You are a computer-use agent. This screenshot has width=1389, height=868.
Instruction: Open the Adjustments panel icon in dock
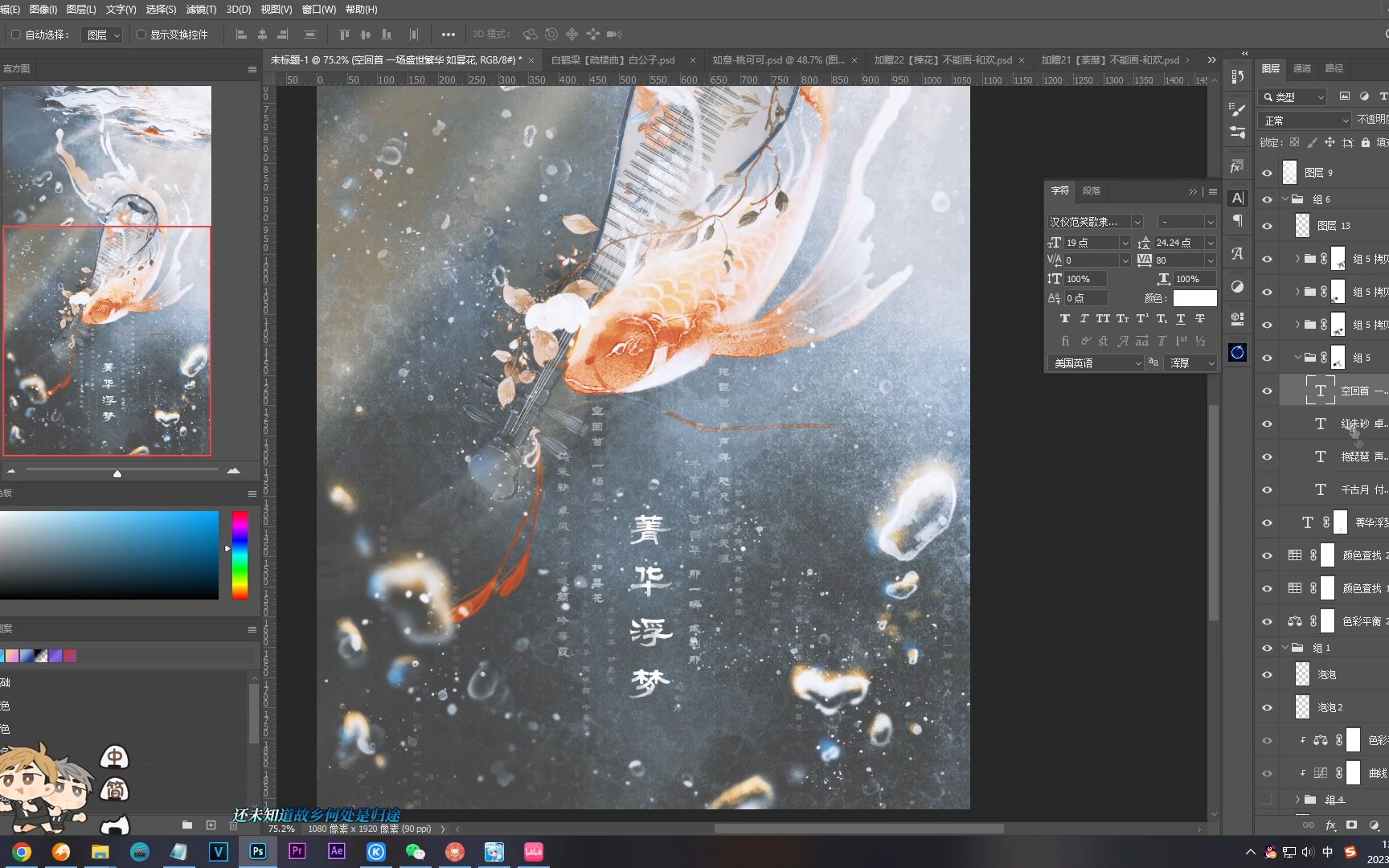(x=1238, y=286)
